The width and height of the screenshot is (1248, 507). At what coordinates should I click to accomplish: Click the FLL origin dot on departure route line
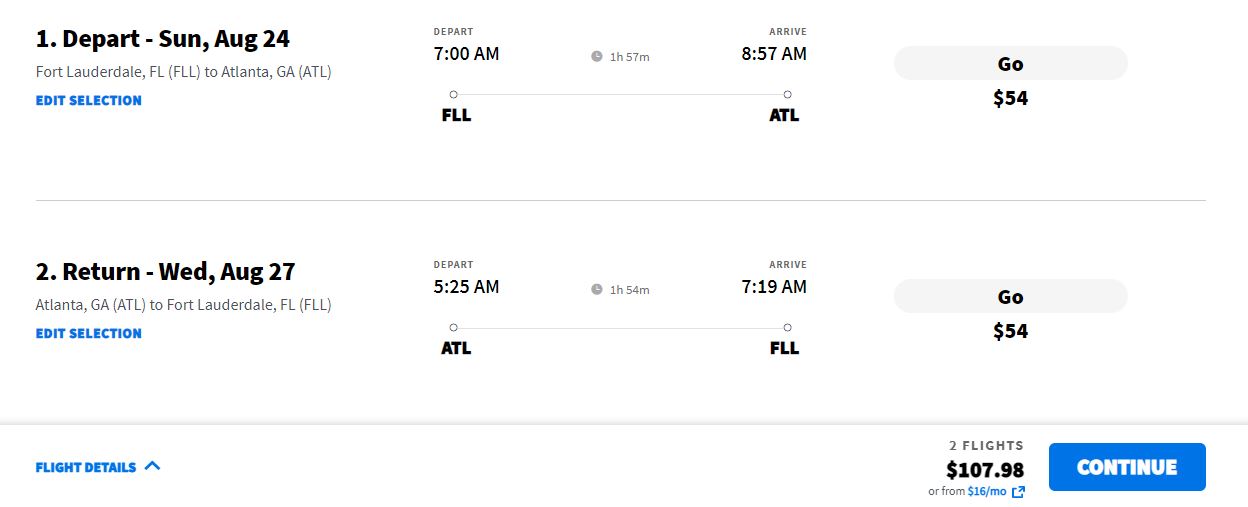(x=454, y=94)
